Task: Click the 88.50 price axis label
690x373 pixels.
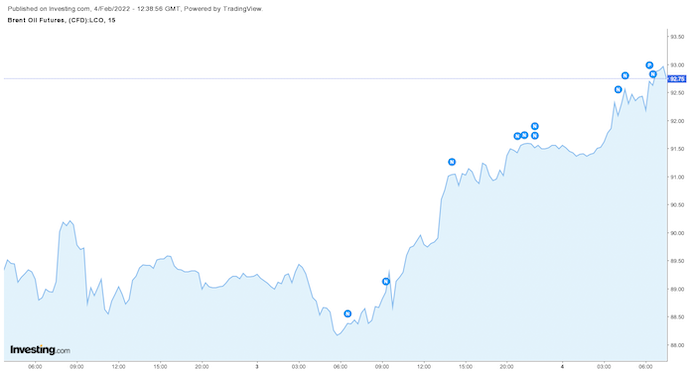Action: pos(677,317)
